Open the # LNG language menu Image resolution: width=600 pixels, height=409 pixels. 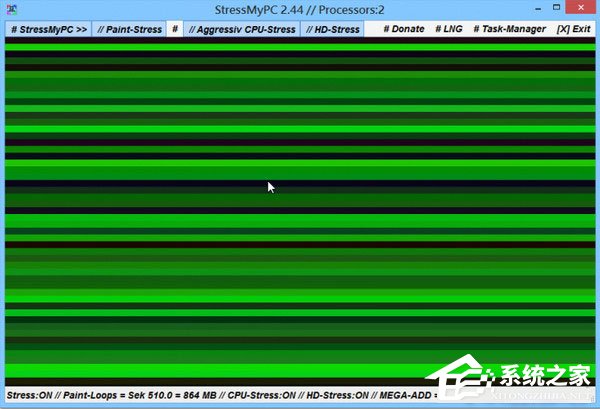449,29
